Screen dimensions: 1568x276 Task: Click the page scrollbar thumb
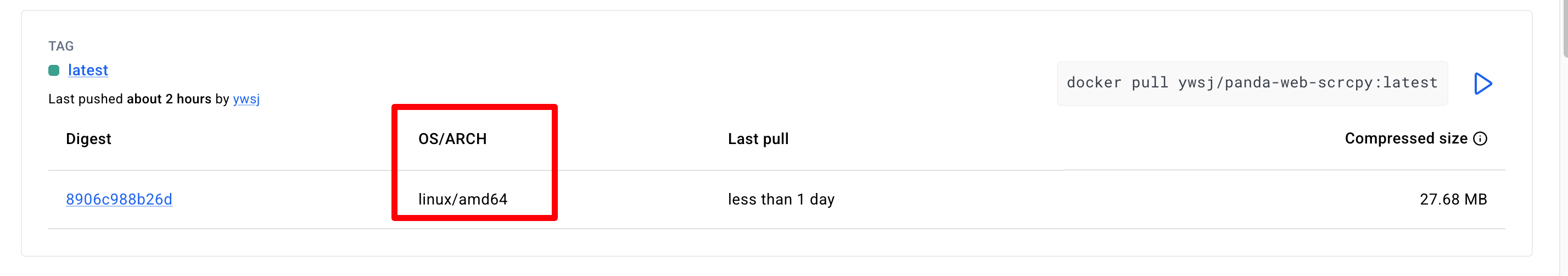point(1564,27)
